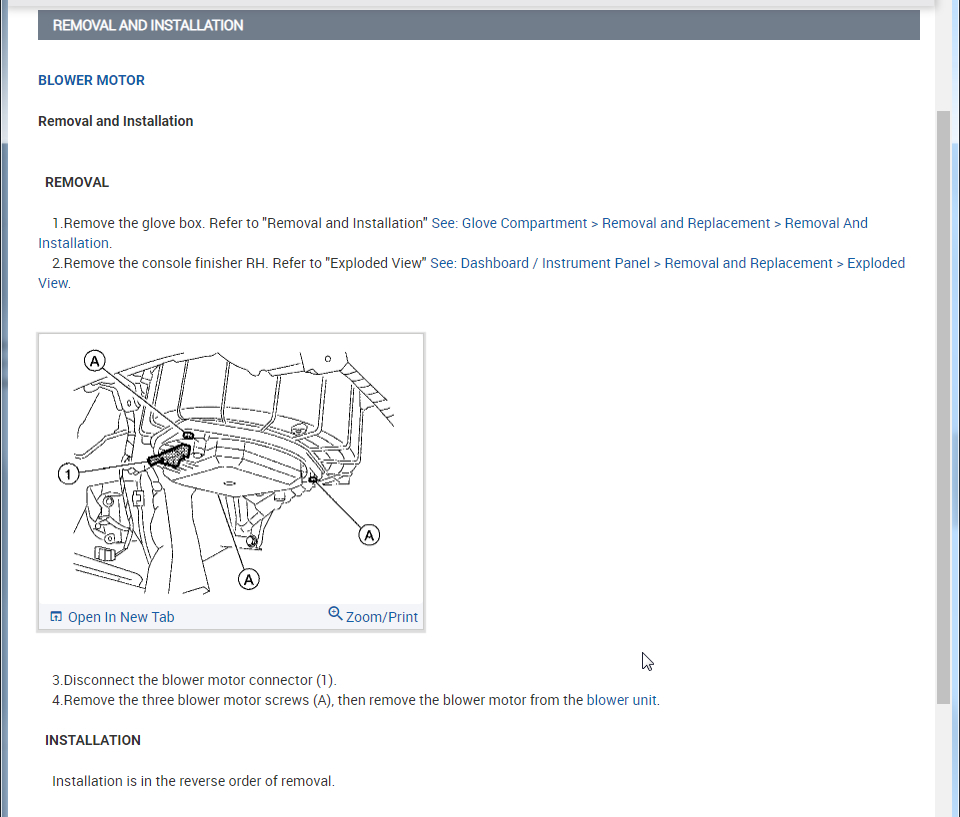Click 'Installation is in the reverse order of removal.'

[193, 781]
